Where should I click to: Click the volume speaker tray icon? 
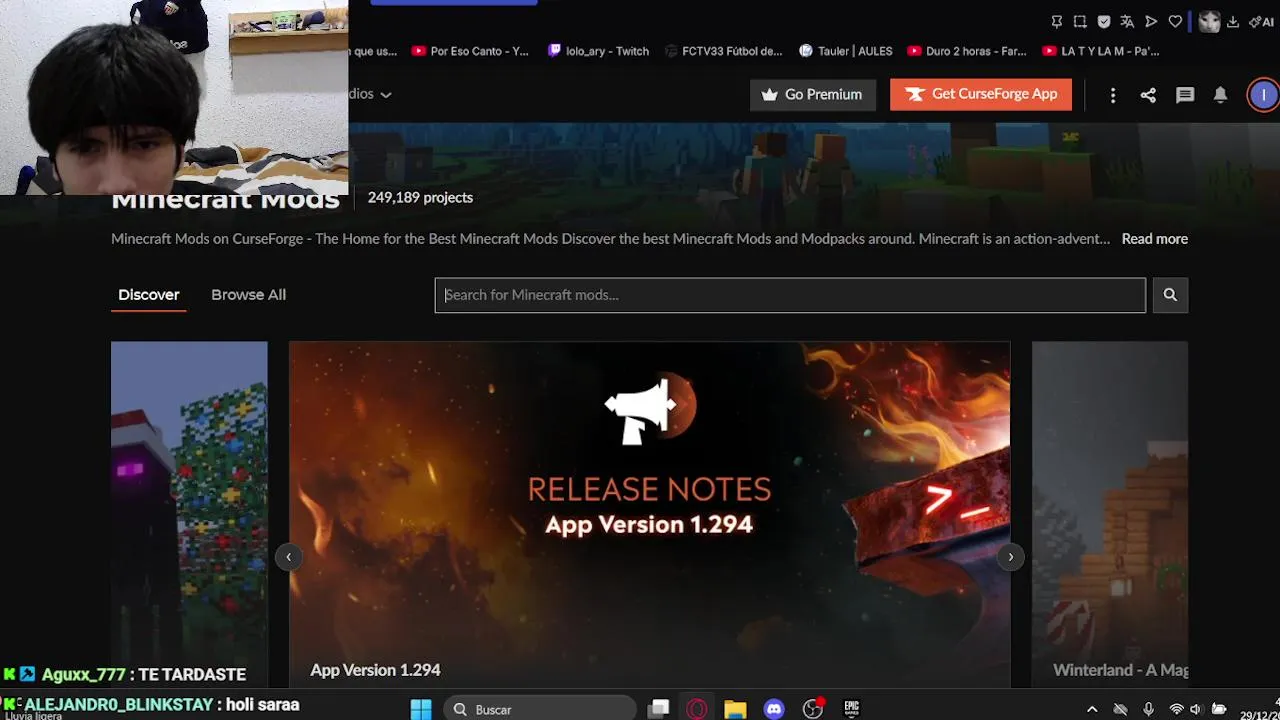click(1195, 709)
